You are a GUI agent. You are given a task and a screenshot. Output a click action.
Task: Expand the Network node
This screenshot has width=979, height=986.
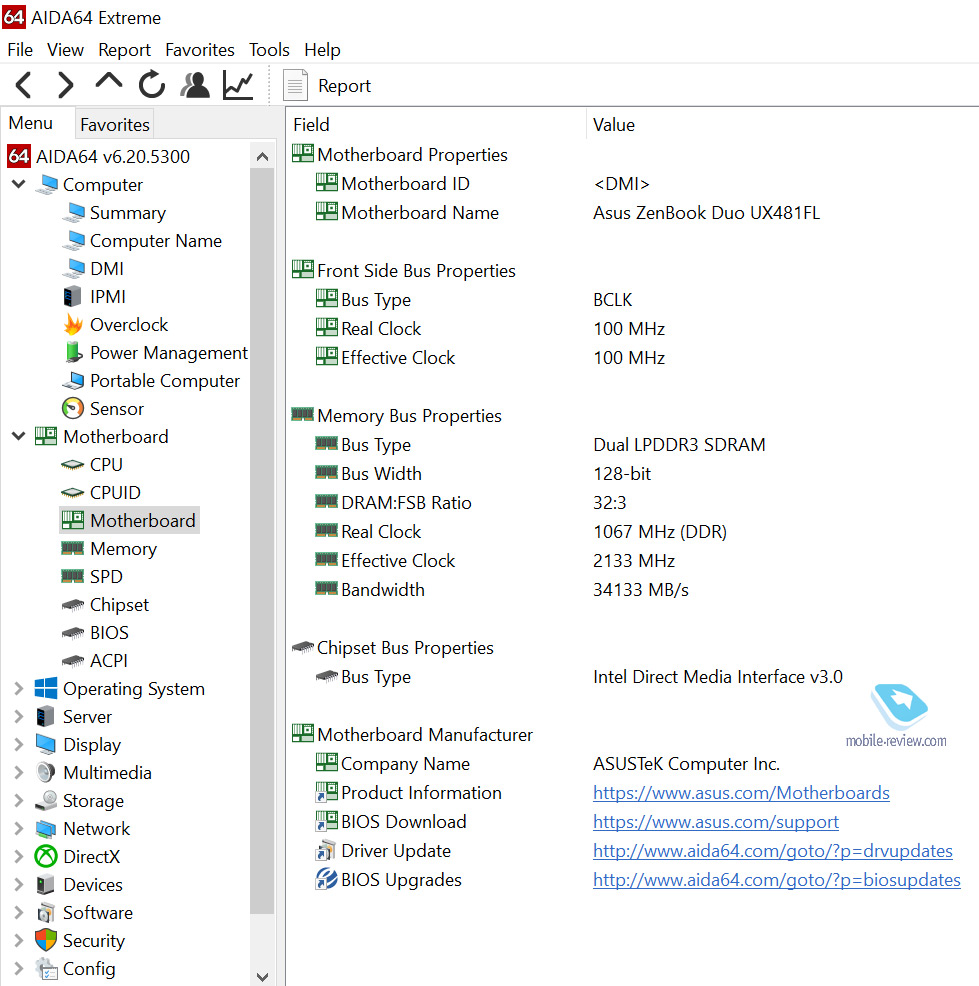point(19,828)
